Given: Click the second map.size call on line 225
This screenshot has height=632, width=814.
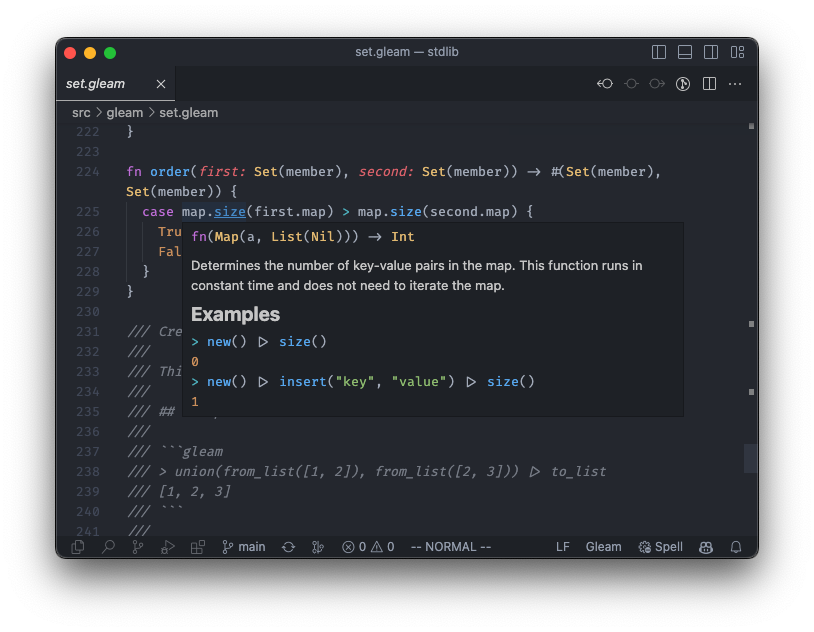Looking at the screenshot, I should click(389, 212).
